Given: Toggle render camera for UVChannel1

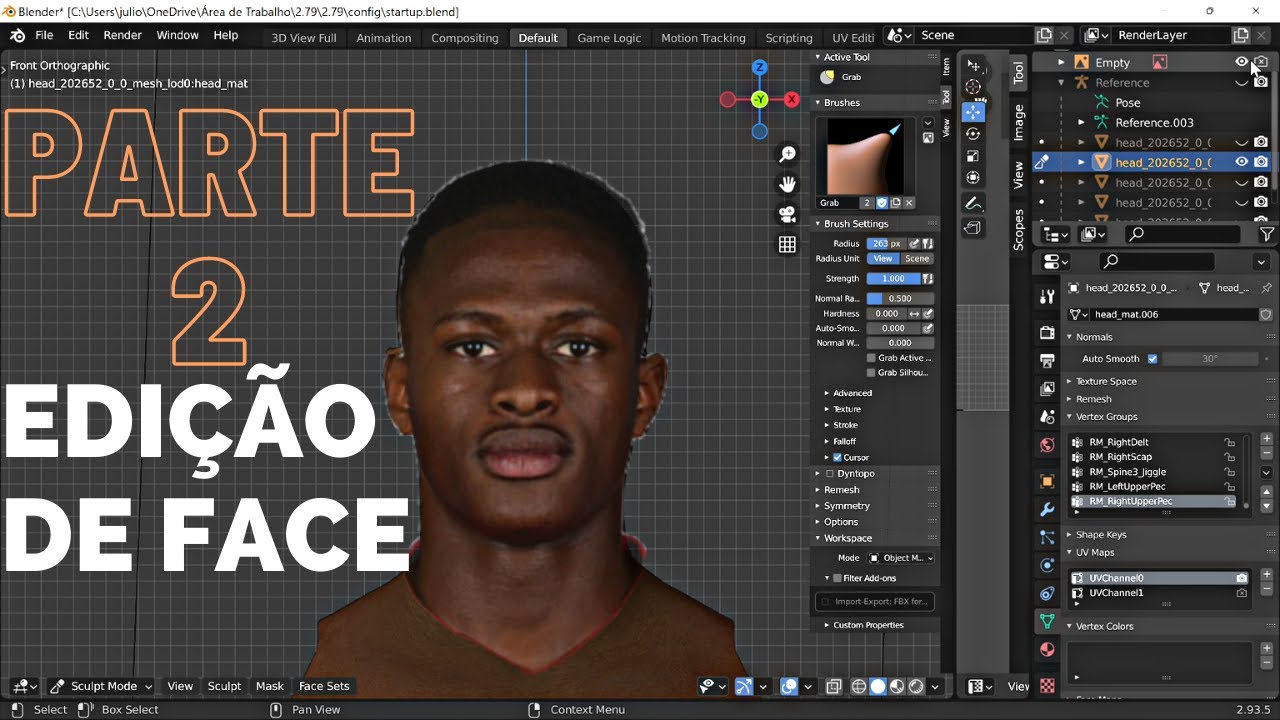Looking at the screenshot, I should [1241, 593].
